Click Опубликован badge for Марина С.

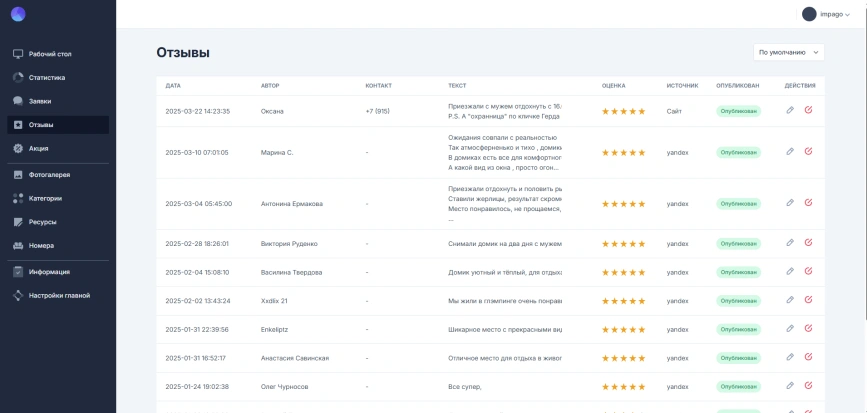coord(738,152)
